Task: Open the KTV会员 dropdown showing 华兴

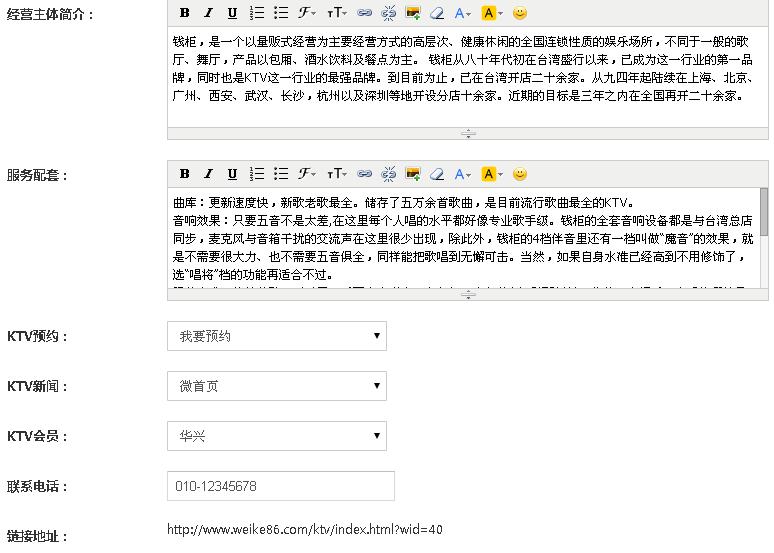Action: point(276,436)
